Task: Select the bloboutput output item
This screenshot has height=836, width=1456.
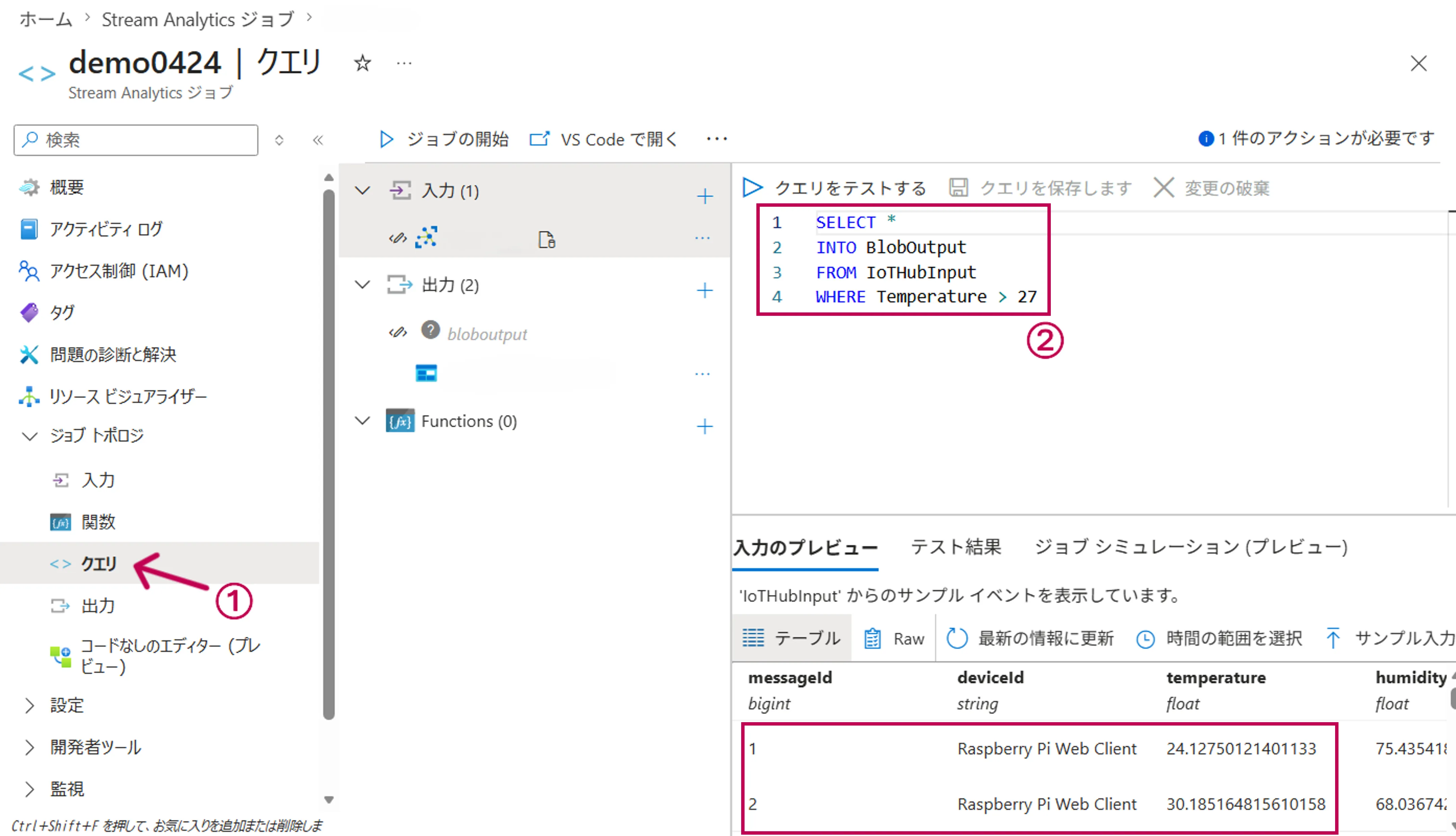Action: pos(487,334)
